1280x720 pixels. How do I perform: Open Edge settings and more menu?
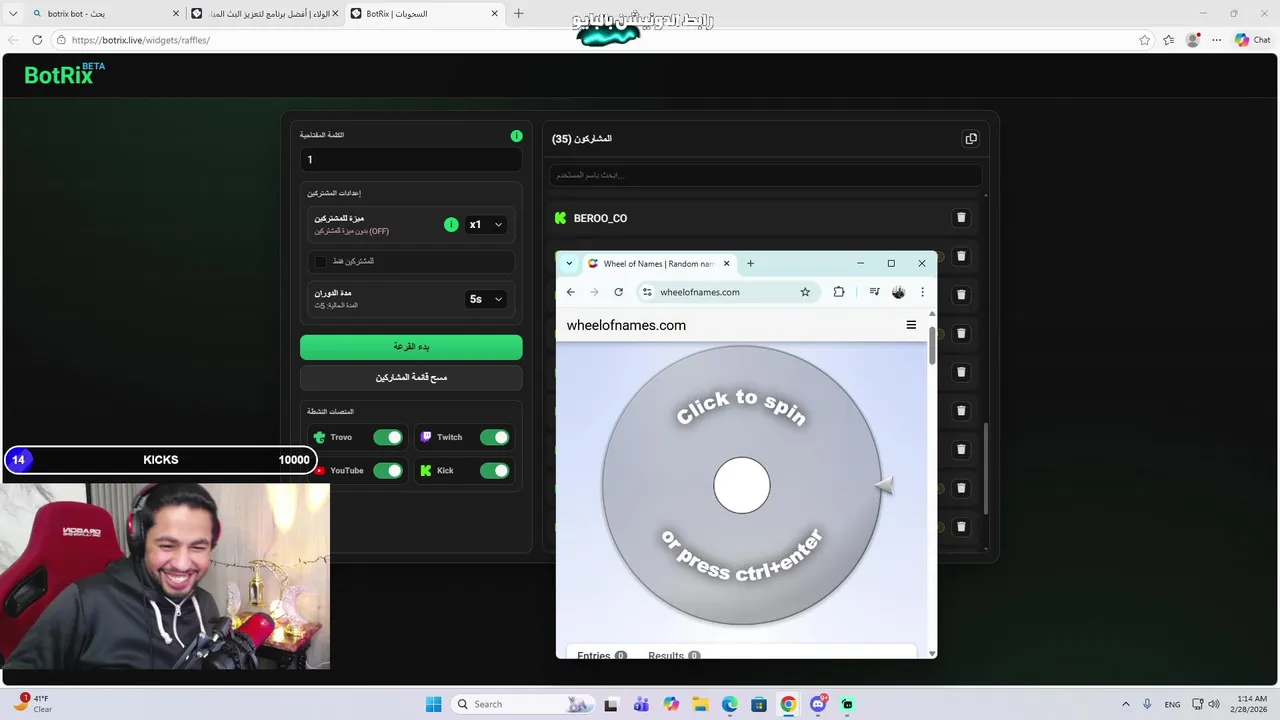click(x=1216, y=40)
